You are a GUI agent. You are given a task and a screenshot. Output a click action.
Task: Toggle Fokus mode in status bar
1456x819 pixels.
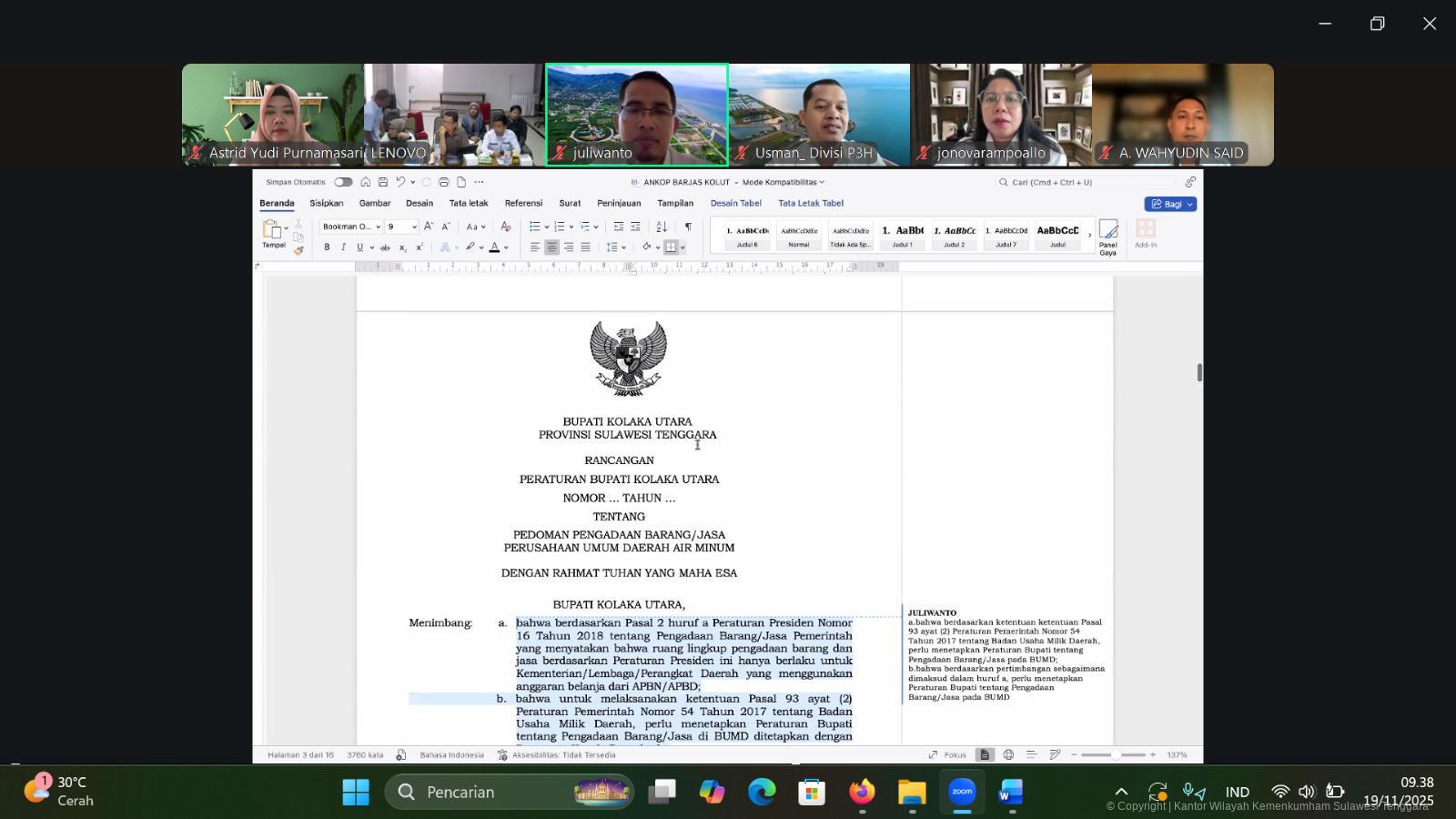coord(947,754)
